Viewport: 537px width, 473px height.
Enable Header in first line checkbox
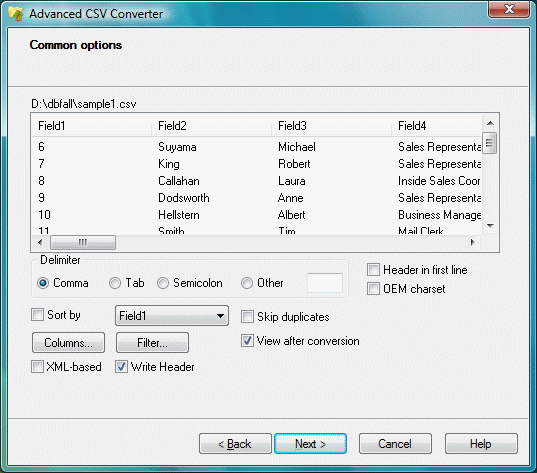pos(373,270)
